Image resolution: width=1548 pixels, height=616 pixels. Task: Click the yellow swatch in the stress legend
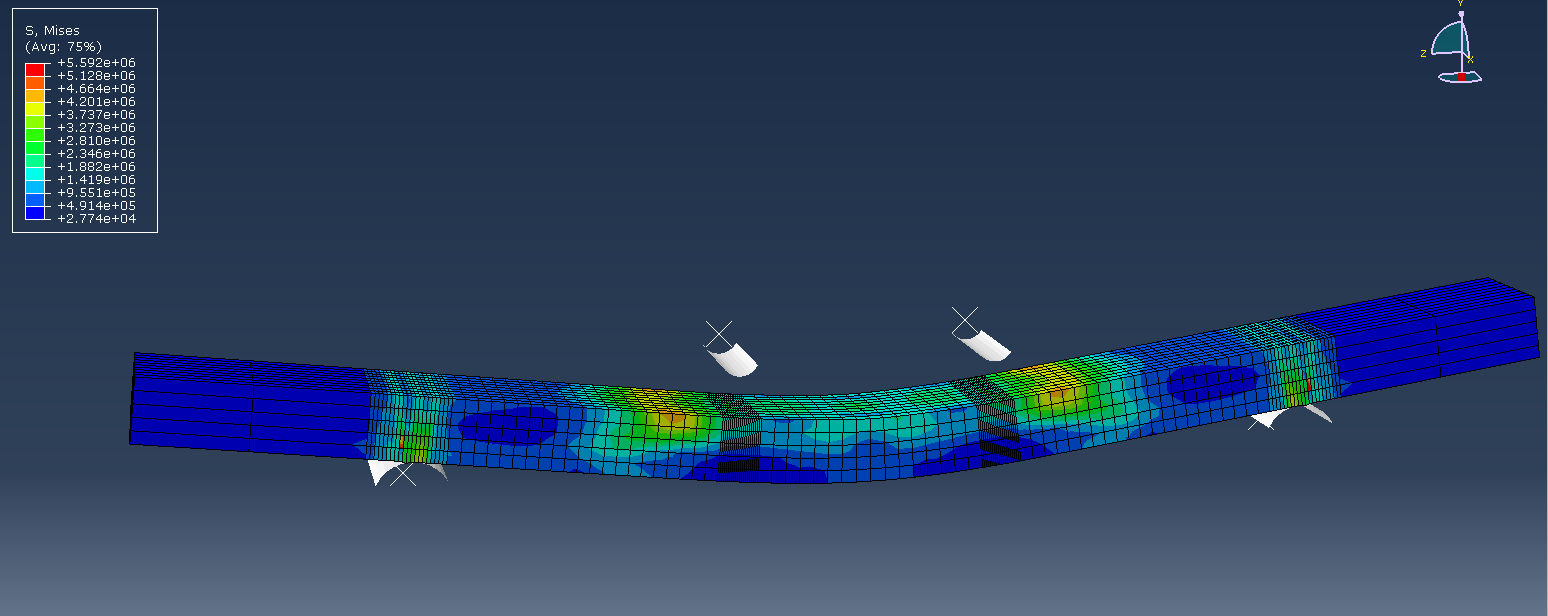[35, 108]
